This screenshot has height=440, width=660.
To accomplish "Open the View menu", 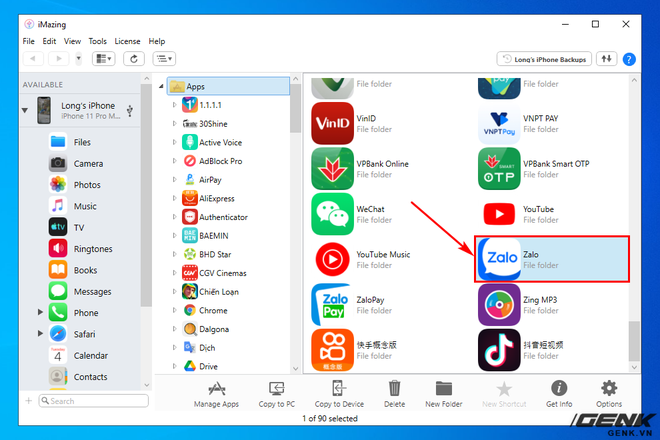I will (x=72, y=41).
